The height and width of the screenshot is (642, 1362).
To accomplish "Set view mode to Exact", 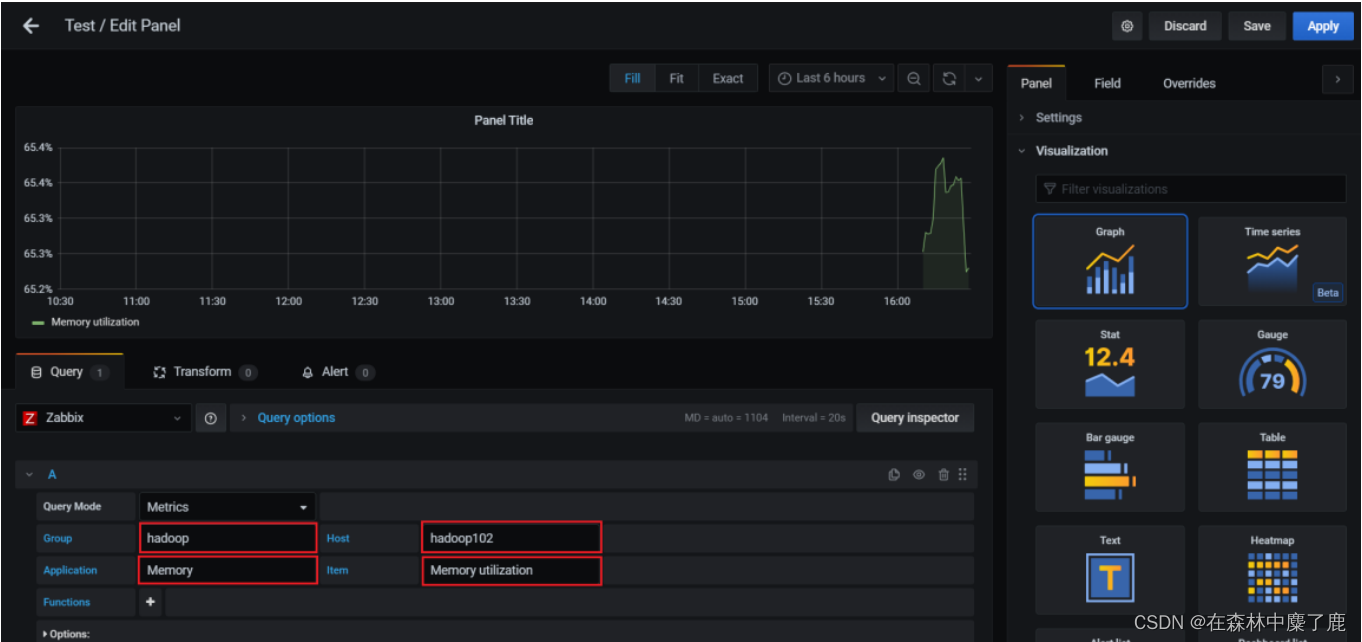I will click(727, 78).
